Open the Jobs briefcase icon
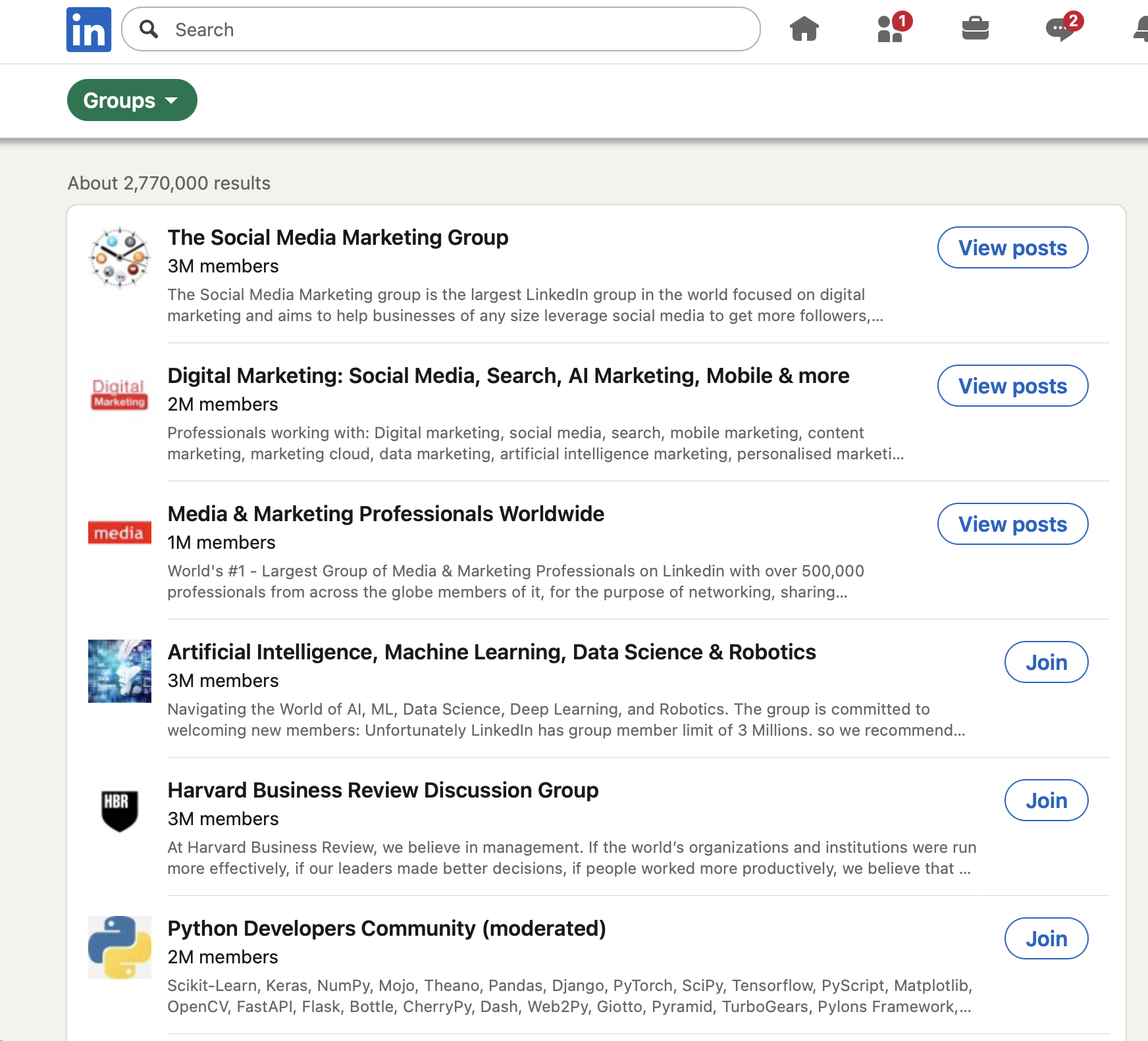The height and width of the screenshot is (1041, 1148). coord(976,29)
